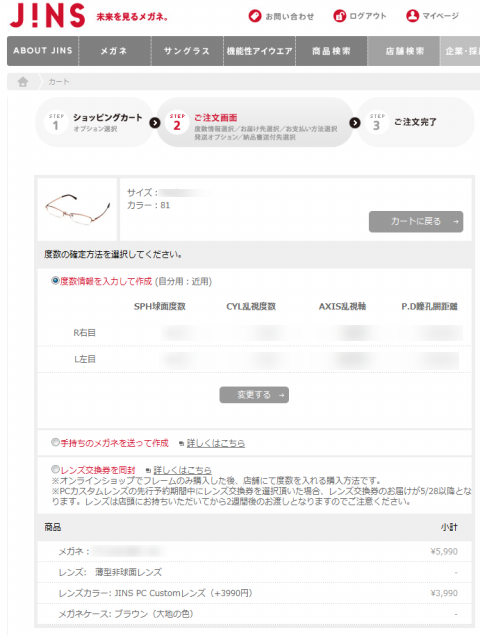This screenshot has height=635, width=480.
Task: Go to 商品検索 in navigation
Action: pos(331,51)
